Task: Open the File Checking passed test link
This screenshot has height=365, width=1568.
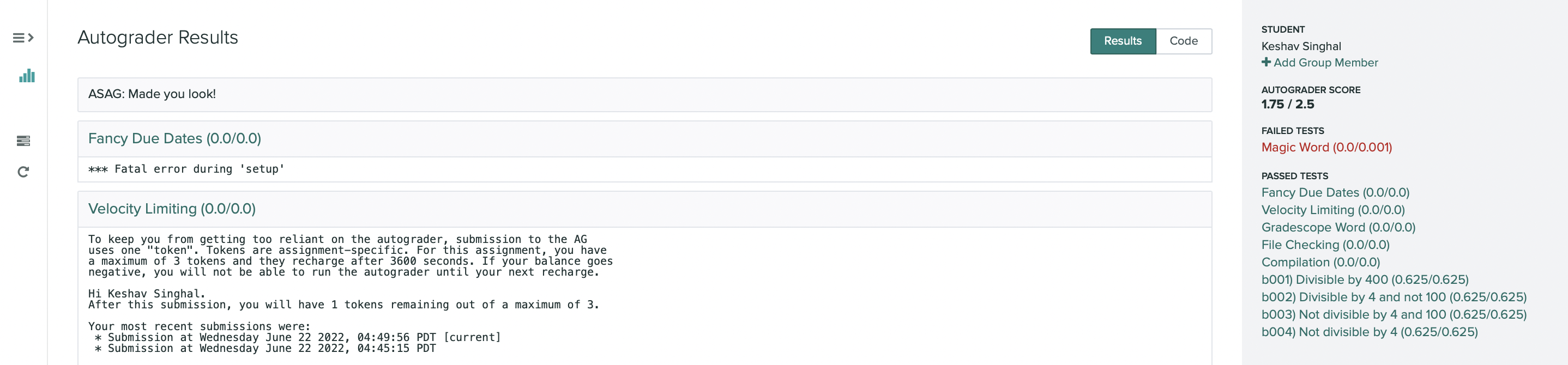Action: click(x=1325, y=245)
